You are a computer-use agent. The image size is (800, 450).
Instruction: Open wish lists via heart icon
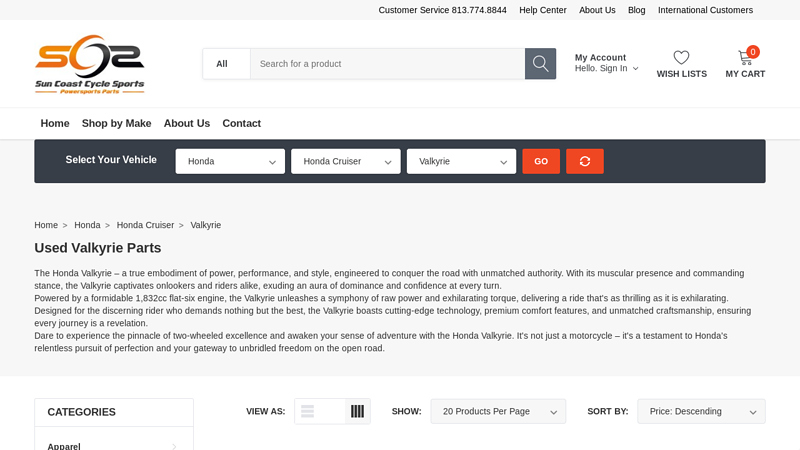[681, 58]
